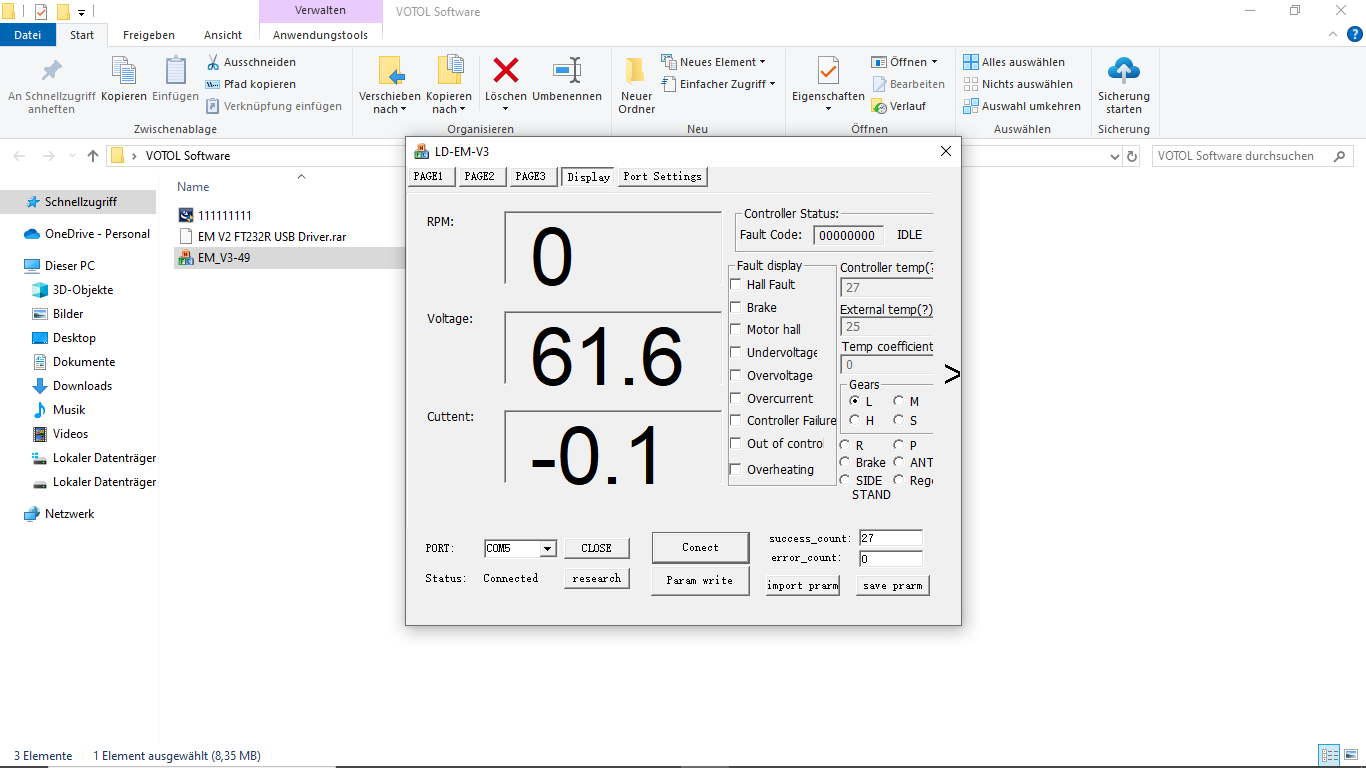Screen dimensions: 1366x768
Task: Click the Umbenennen icon in ribbon
Action: [567, 71]
